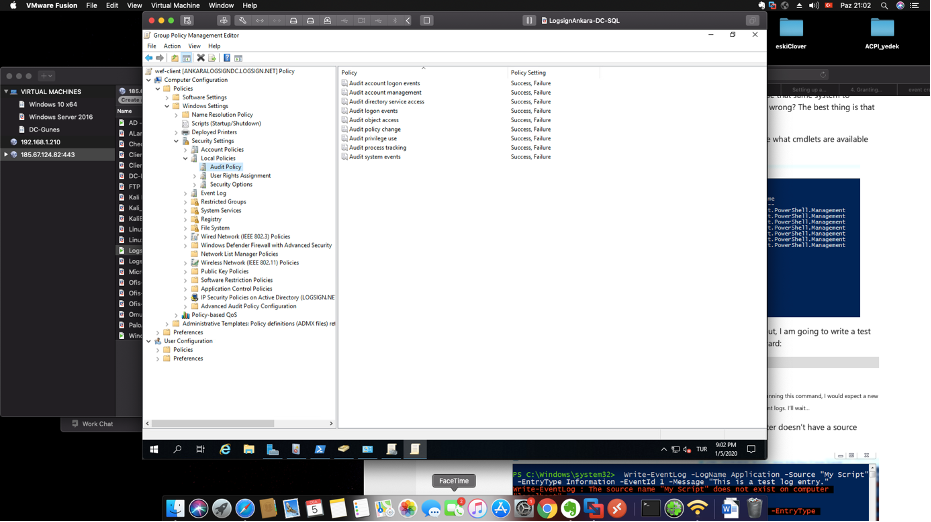
Task: Open the Edit menu in macOS menu bar
Action: pyautogui.click(x=112, y=5)
